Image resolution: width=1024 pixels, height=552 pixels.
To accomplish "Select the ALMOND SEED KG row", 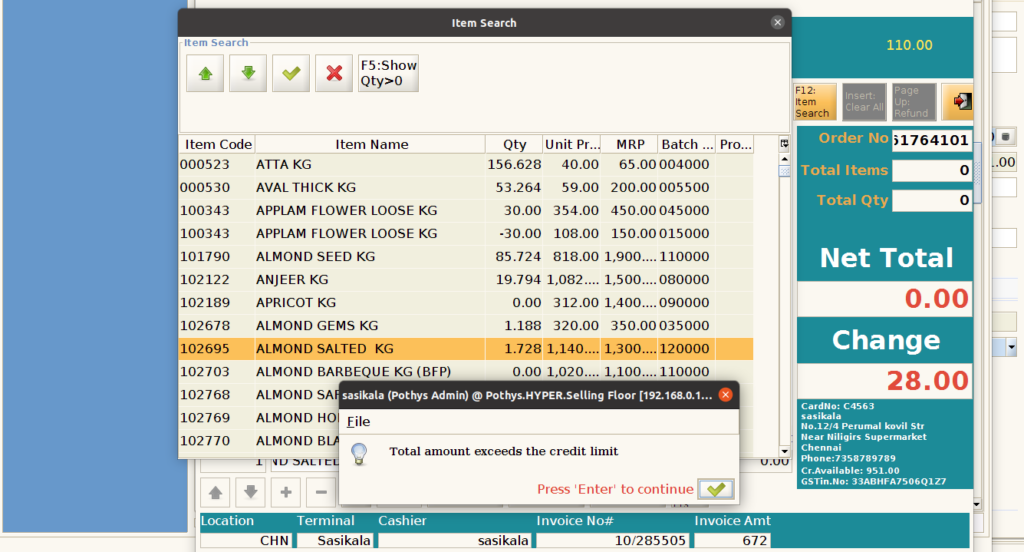I will (466, 257).
